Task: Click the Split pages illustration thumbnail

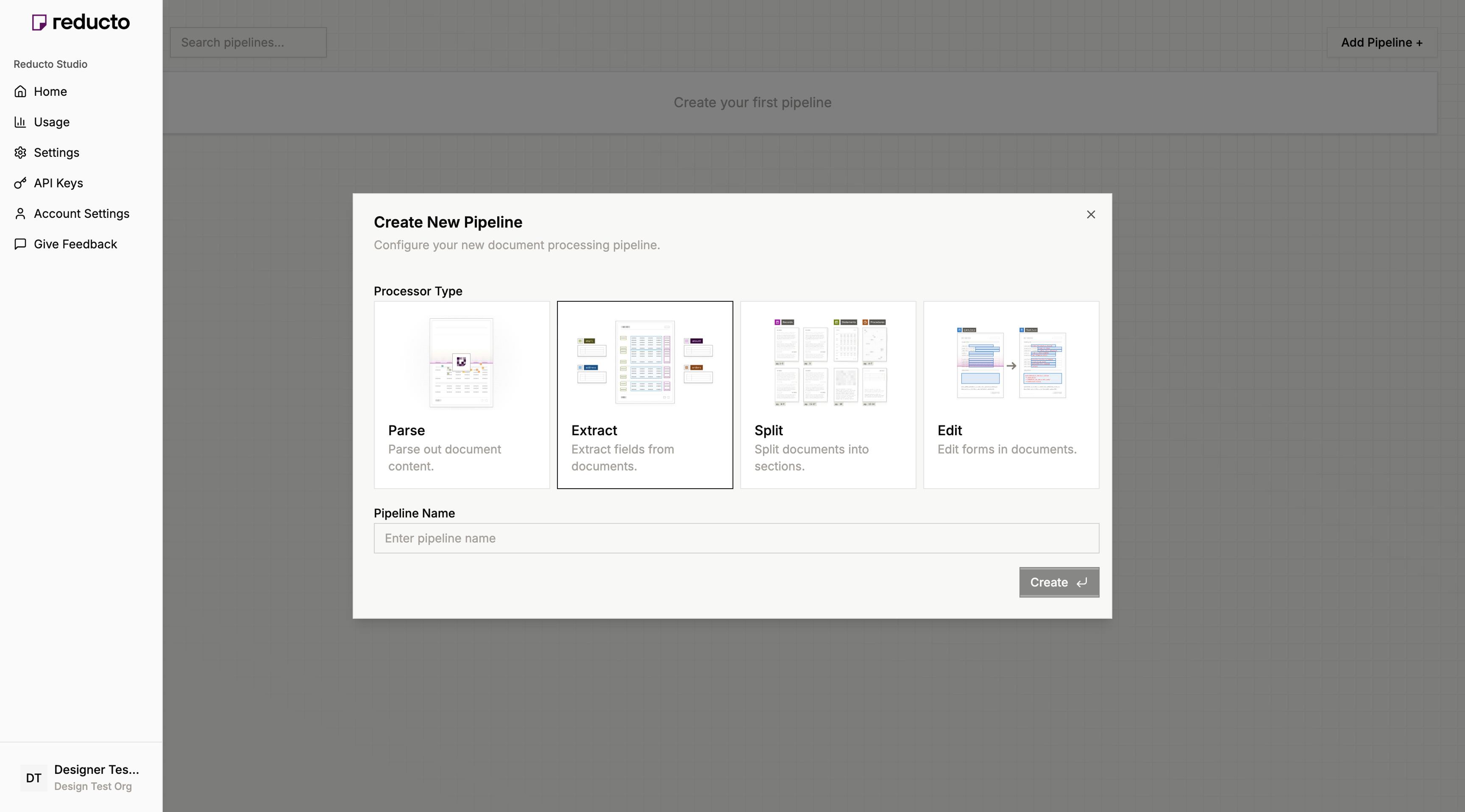Action: [830, 362]
